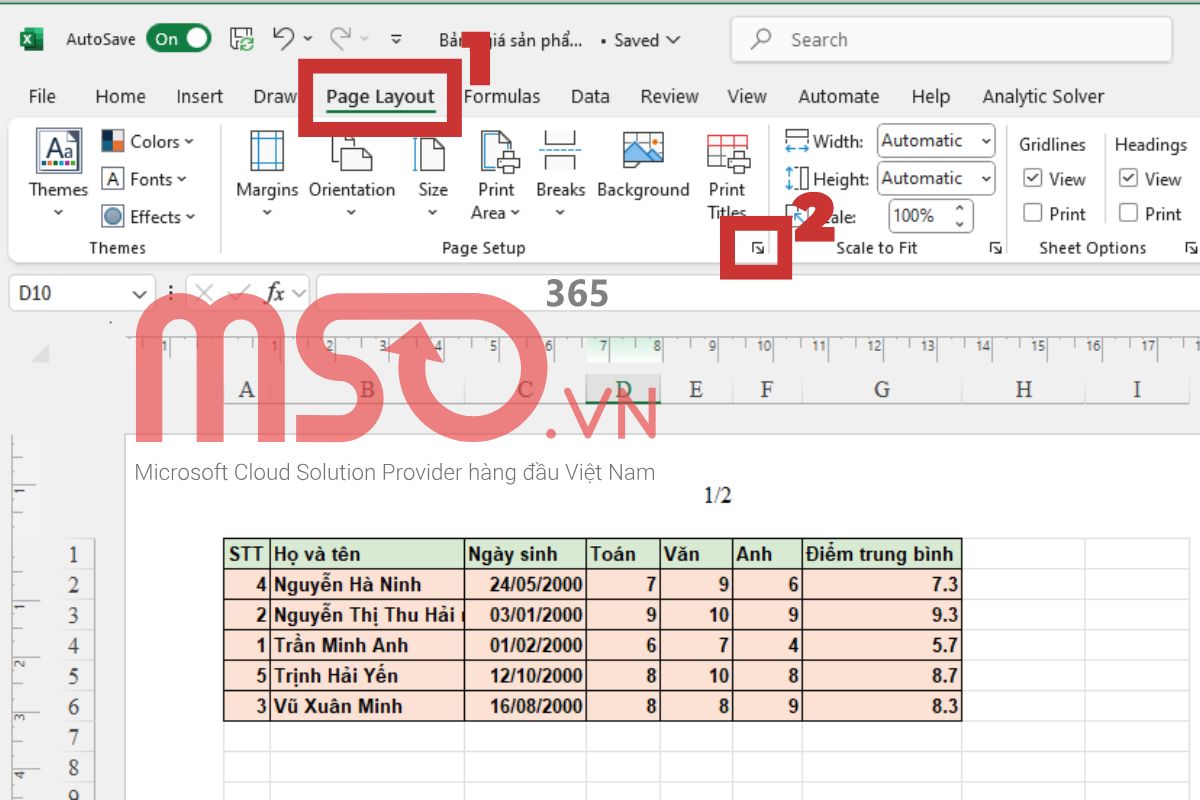Open the theme Fonts dropdown

coord(146,180)
